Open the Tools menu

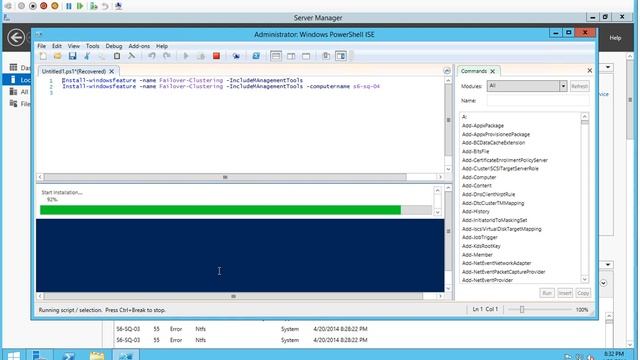pos(93,46)
